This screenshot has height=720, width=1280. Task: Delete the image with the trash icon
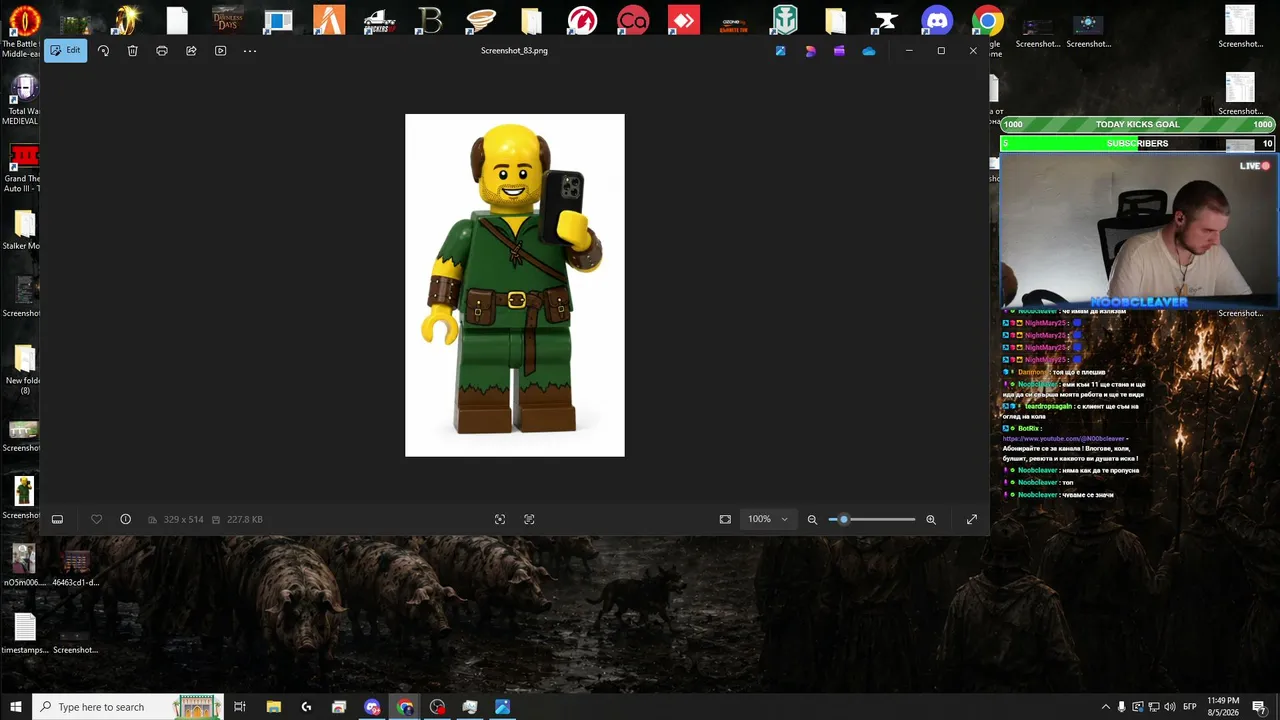tap(132, 51)
